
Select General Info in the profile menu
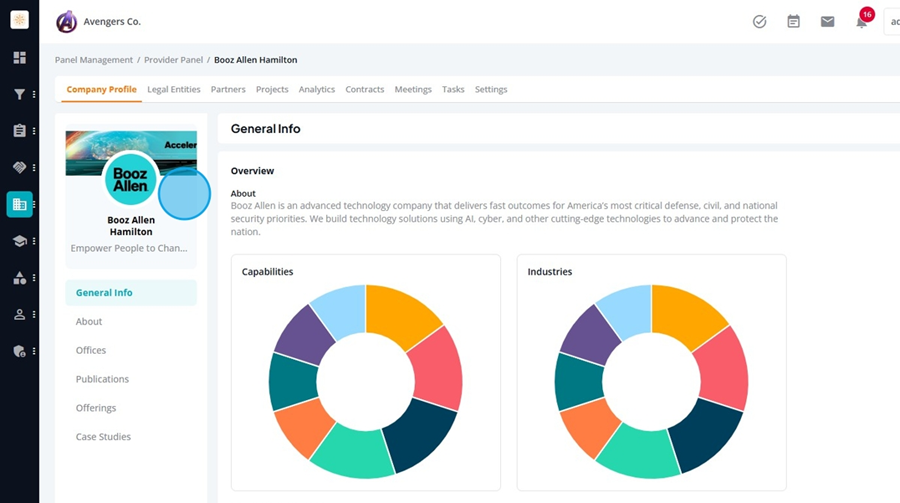[x=131, y=293]
